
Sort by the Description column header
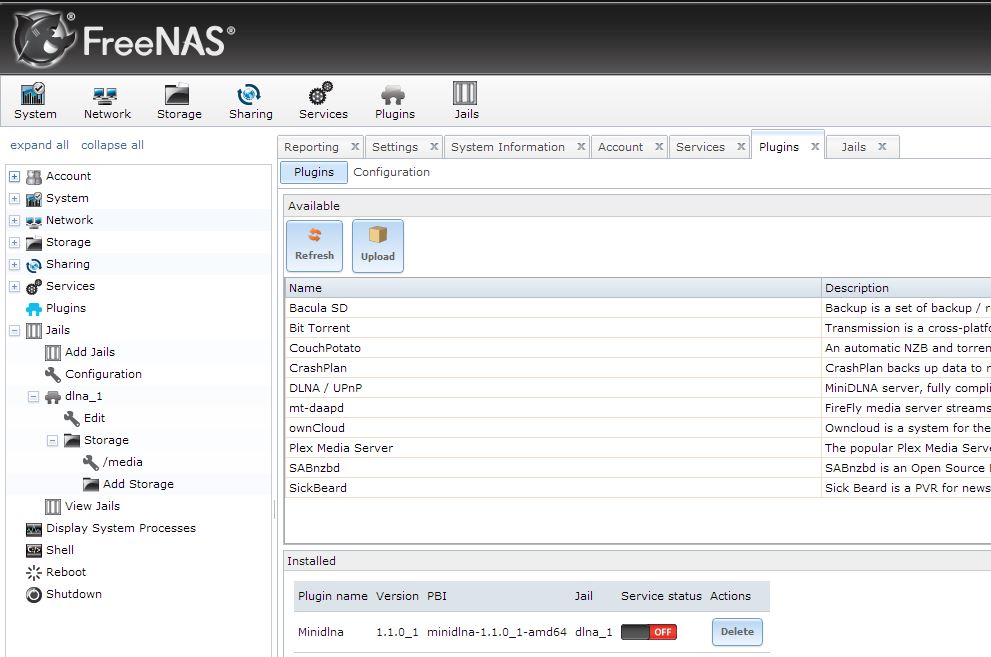pos(906,288)
